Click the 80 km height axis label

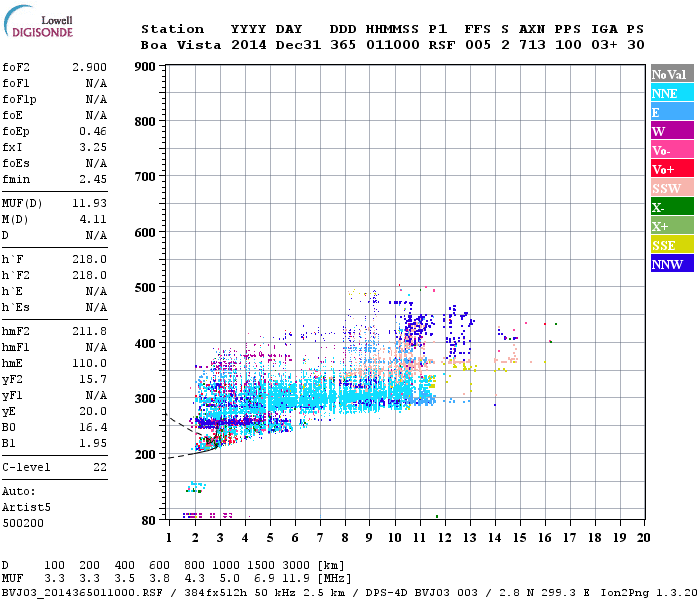click(x=148, y=520)
